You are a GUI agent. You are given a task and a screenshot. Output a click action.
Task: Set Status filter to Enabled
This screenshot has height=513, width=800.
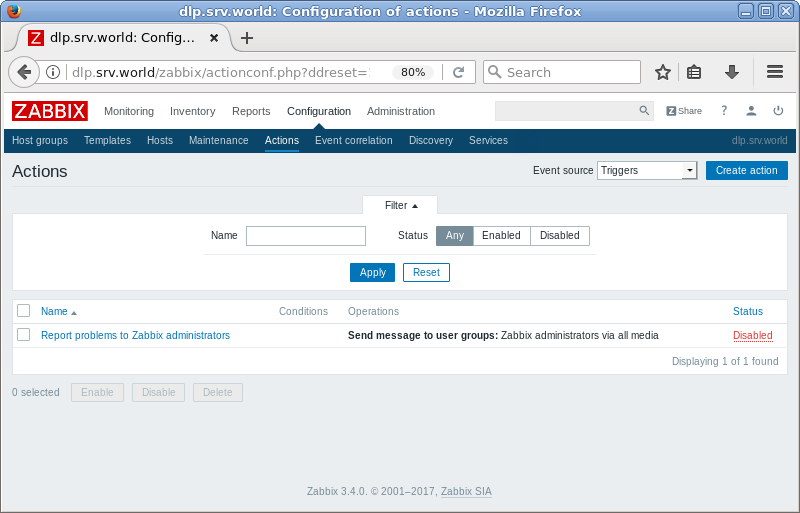pos(502,235)
